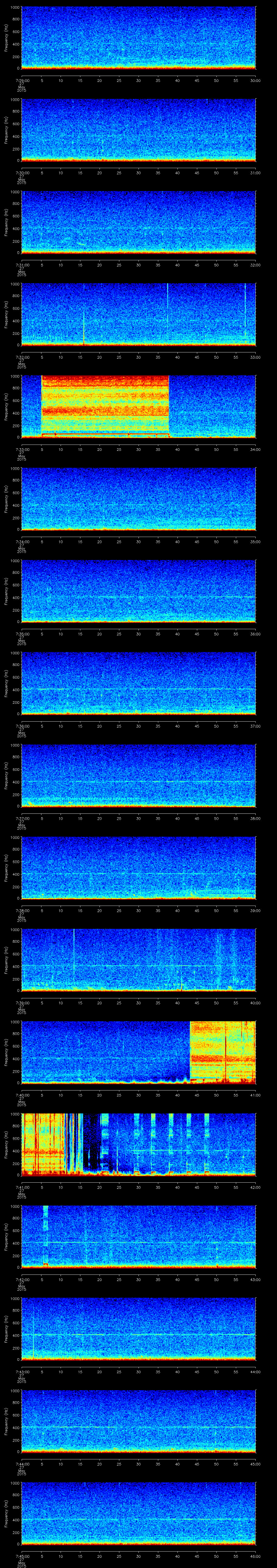
Task: Click the 7:29:00 start time label
Action: (22, 80)
